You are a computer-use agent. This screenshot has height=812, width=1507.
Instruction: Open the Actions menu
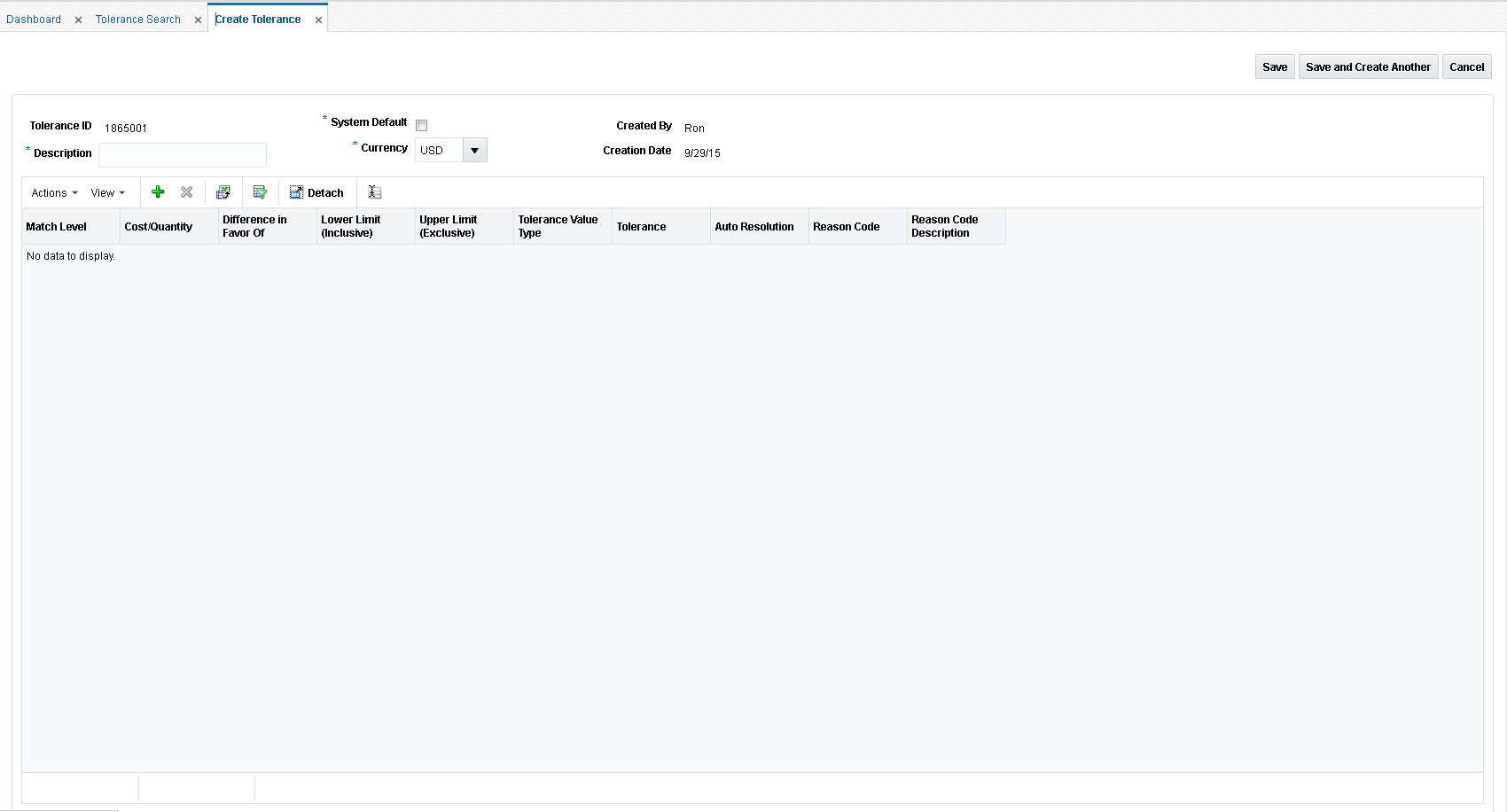(54, 193)
